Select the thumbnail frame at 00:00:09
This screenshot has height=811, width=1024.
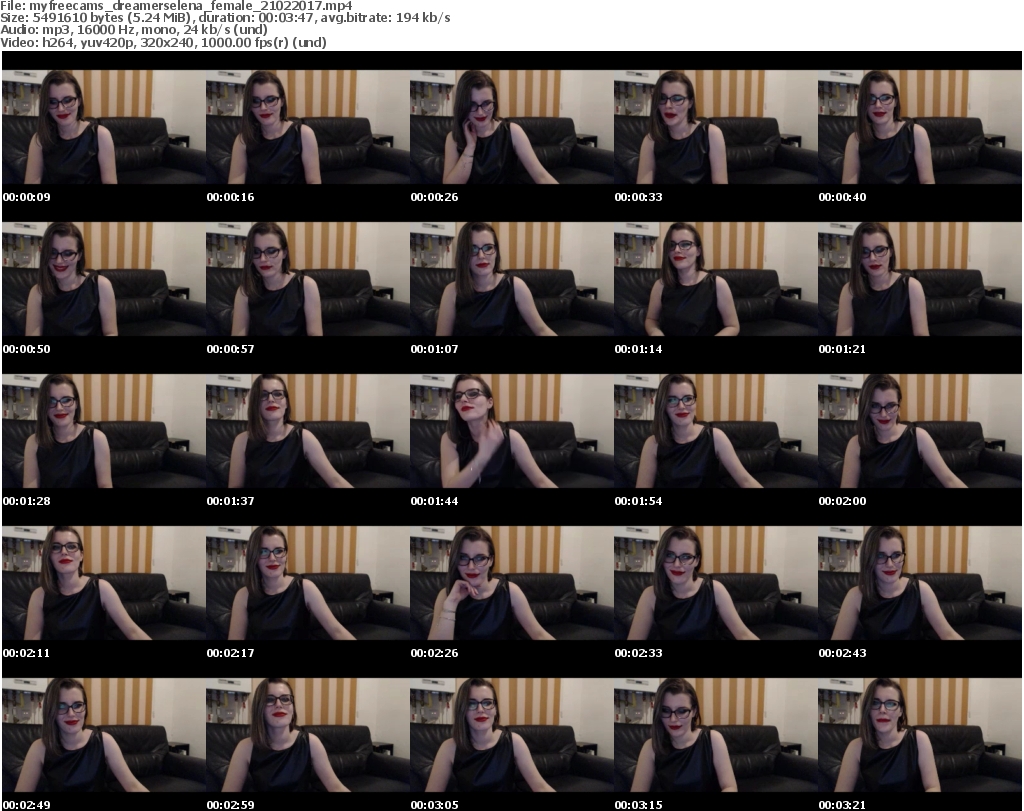[104, 127]
